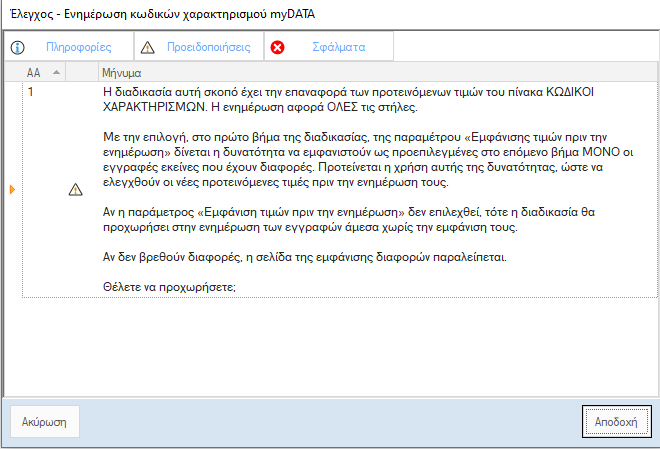The height and width of the screenshot is (449, 660).
Task: Select the message text starting 'Η διαδικασία αυτή'
Action: [348, 99]
